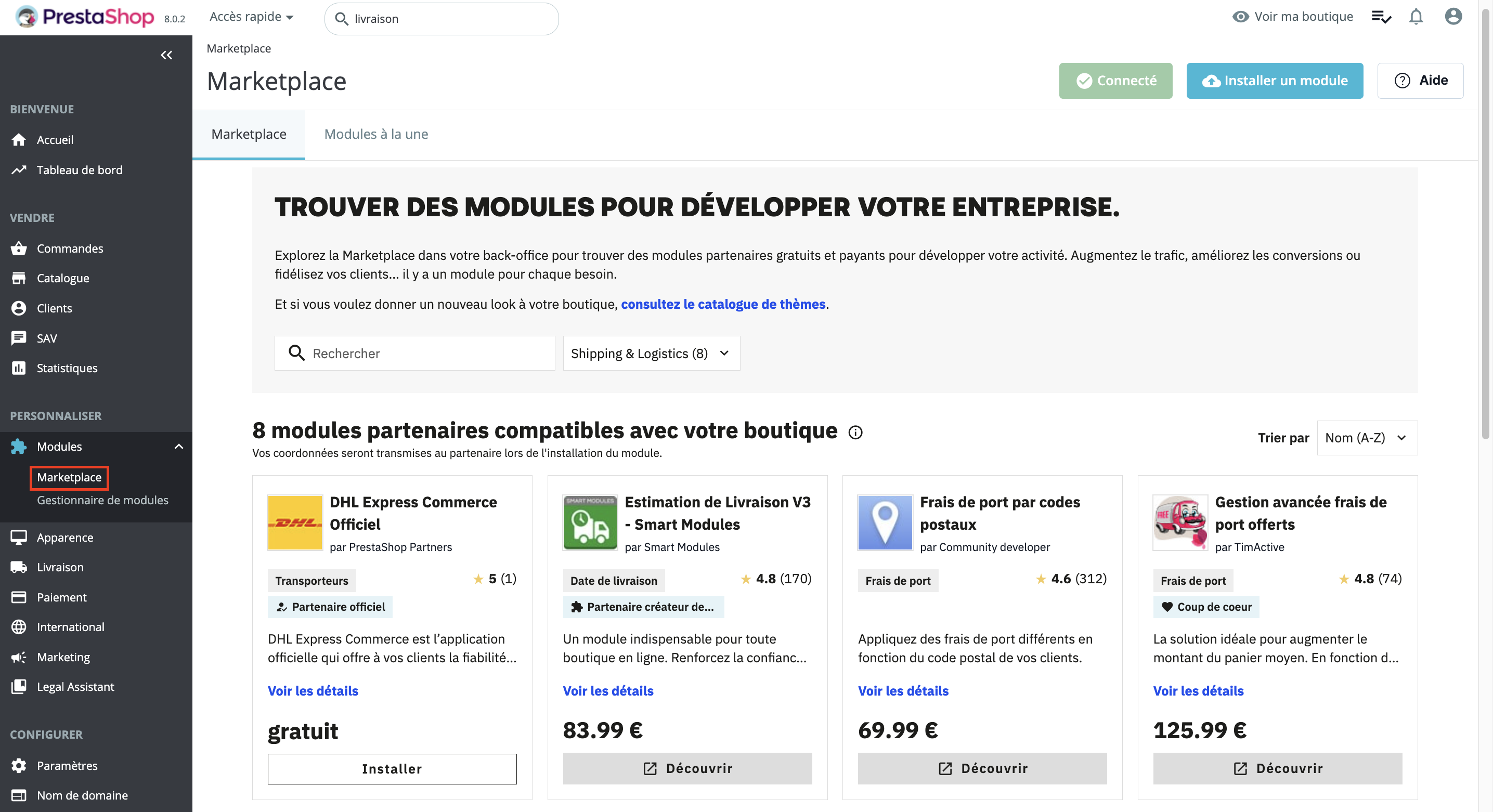Click Découvrir for Gestion avancée frais de port

point(1277,768)
